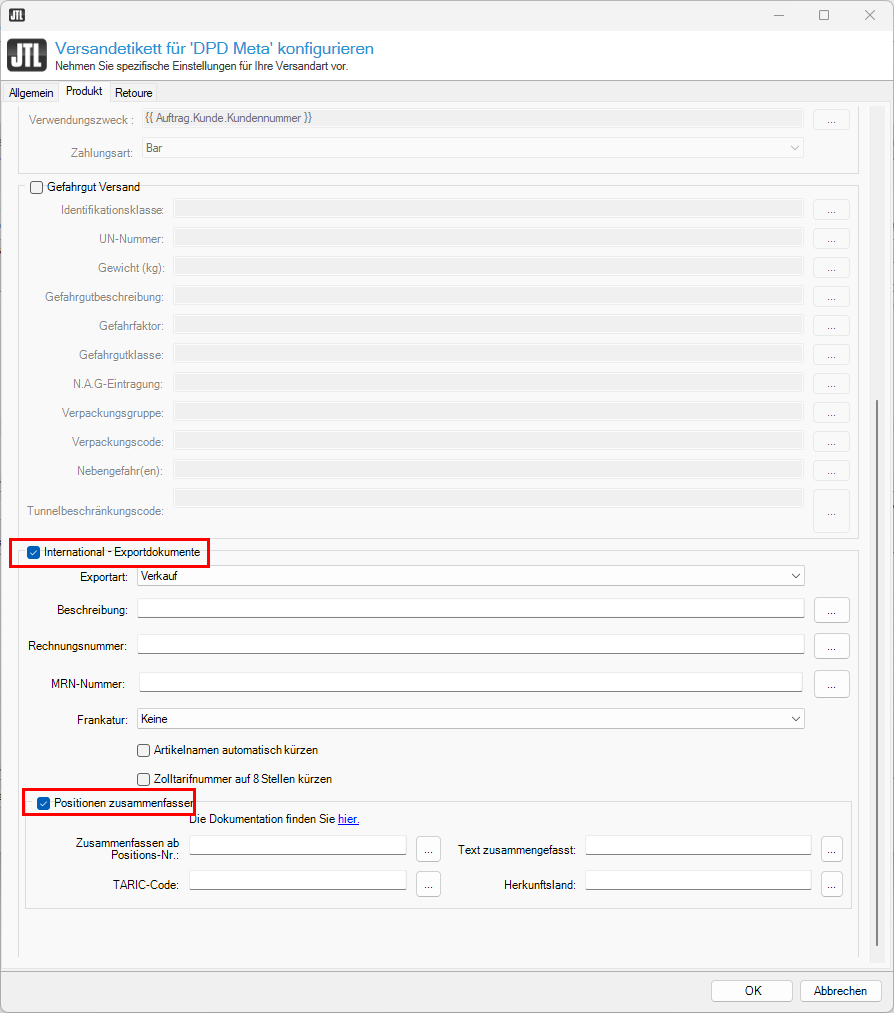The width and height of the screenshot is (894, 1013).
Task: Click the ellipsis button next to Beschreibung
Action: (831, 609)
